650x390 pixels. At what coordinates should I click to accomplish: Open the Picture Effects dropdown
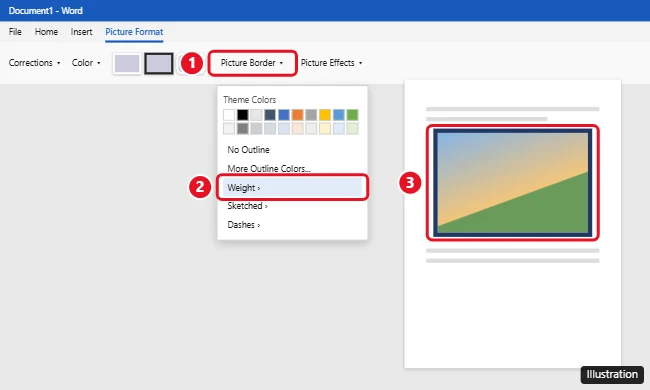point(331,63)
